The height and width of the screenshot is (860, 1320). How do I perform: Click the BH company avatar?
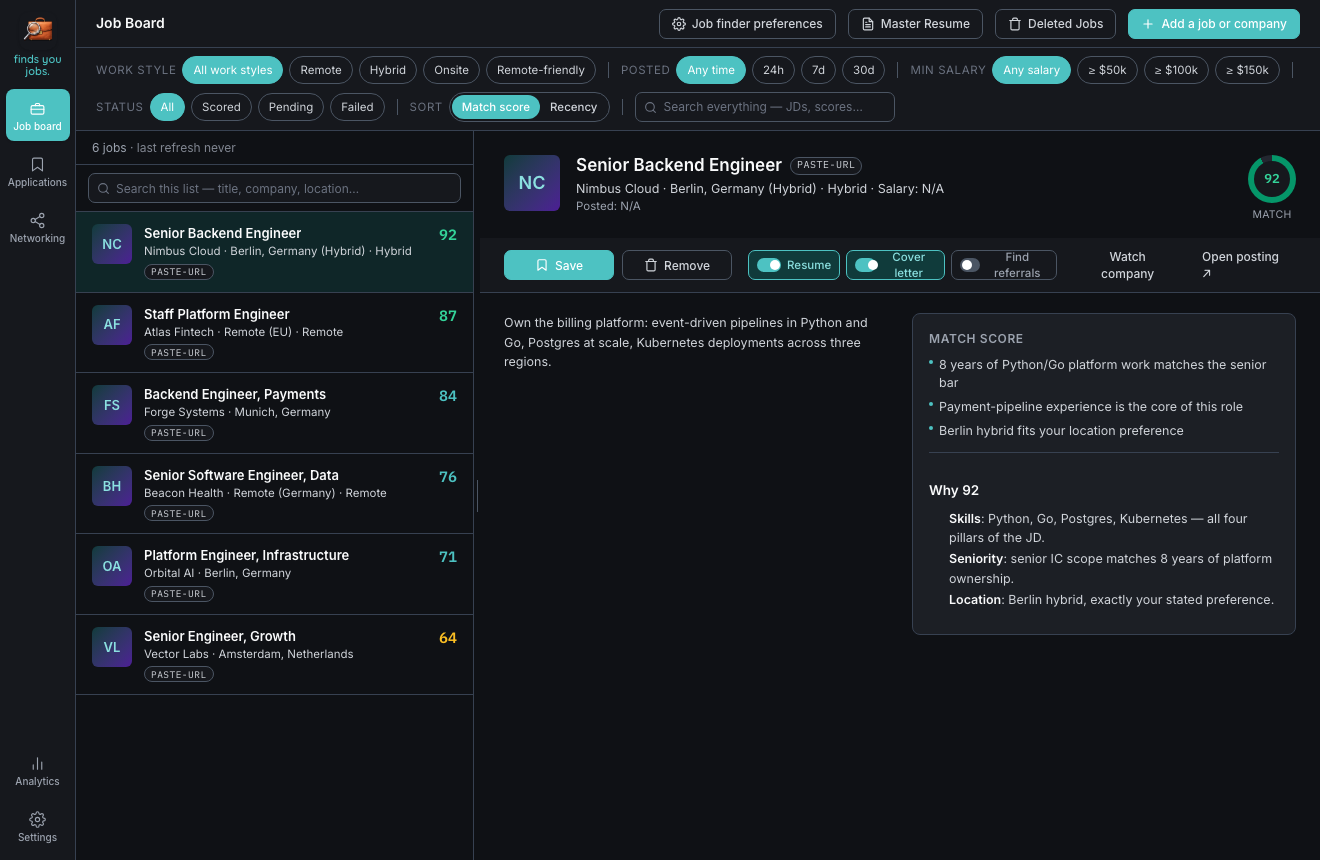pyautogui.click(x=112, y=486)
